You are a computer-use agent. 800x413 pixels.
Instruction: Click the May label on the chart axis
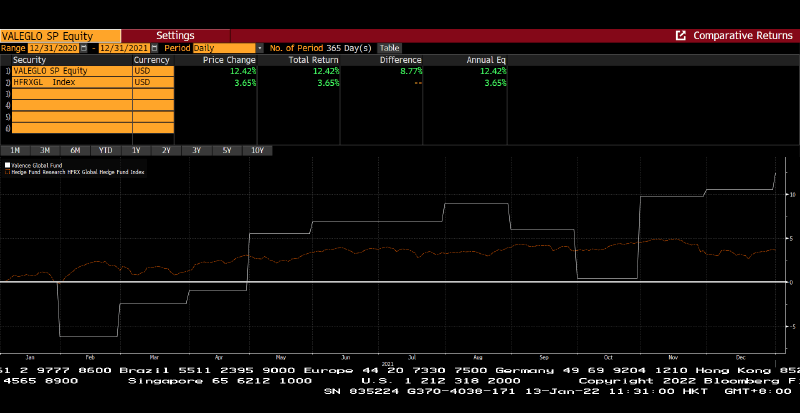coord(281,357)
